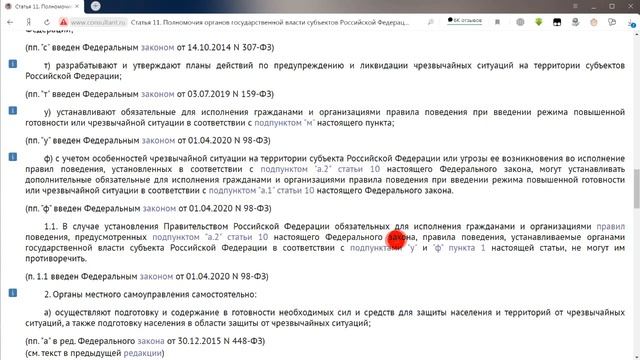Viewport: 640px width, 360px height.
Task: Follow подпунктом "а.2" статьи 10 link in subparagraph ф)
Action: tap(320, 169)
